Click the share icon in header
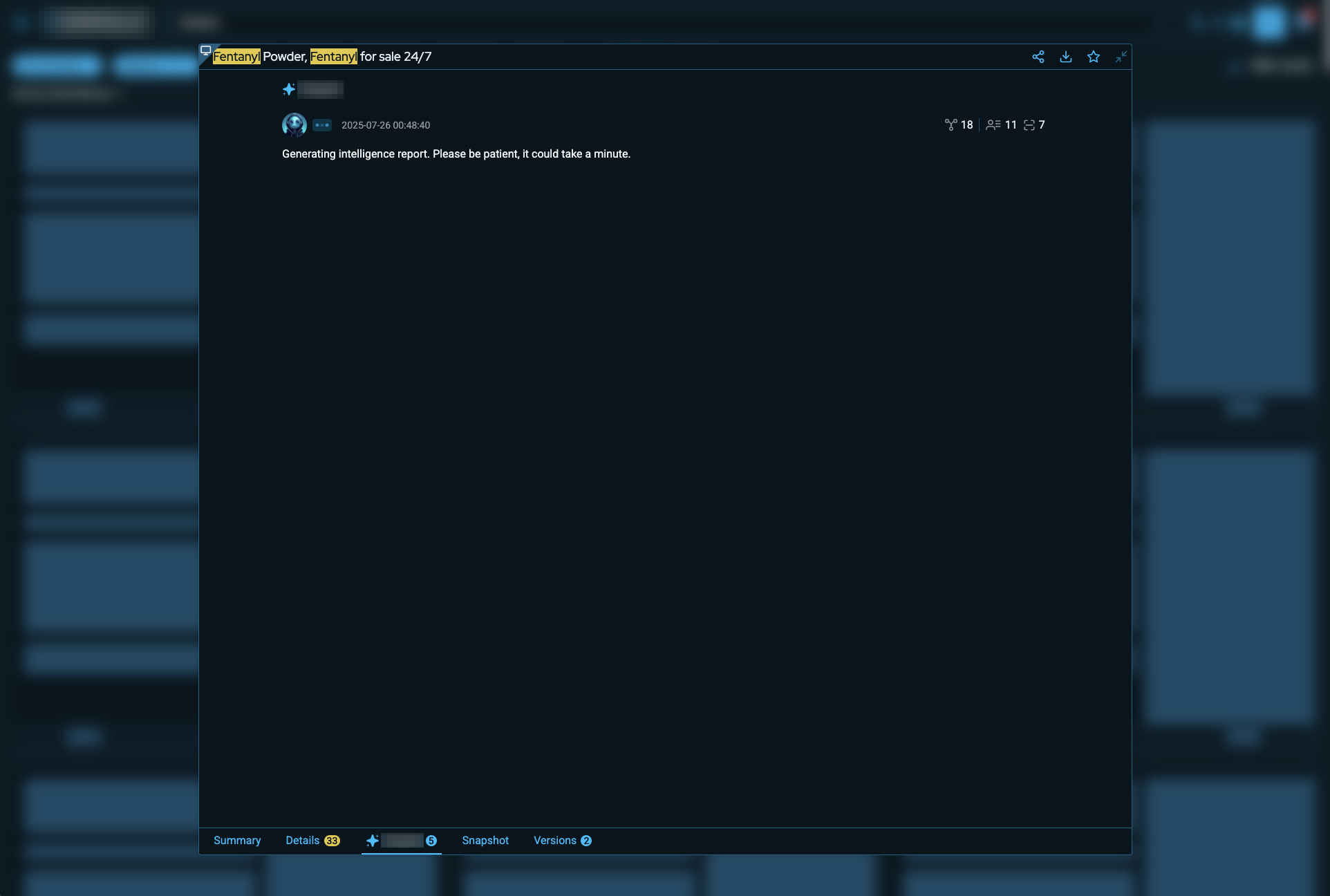1330x896 pixels. pyautogui.click(x=1038, y=57)
